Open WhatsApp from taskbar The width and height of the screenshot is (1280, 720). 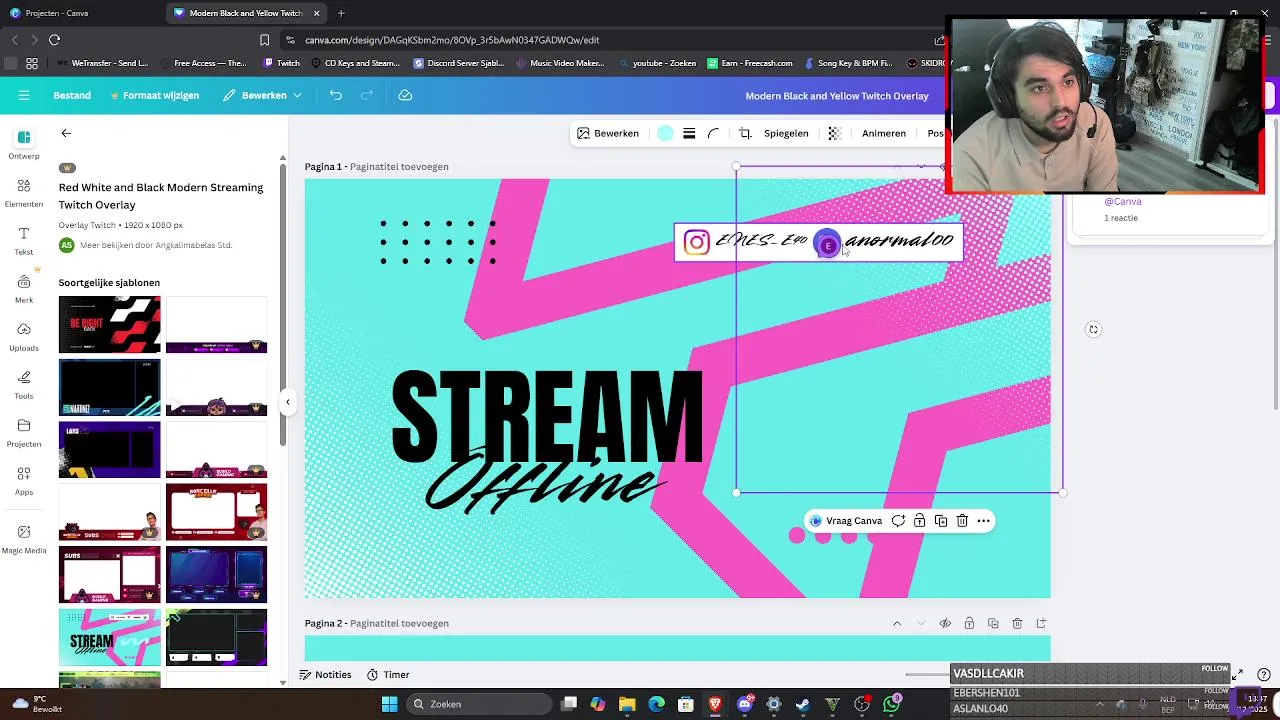(x=892, y=704)
